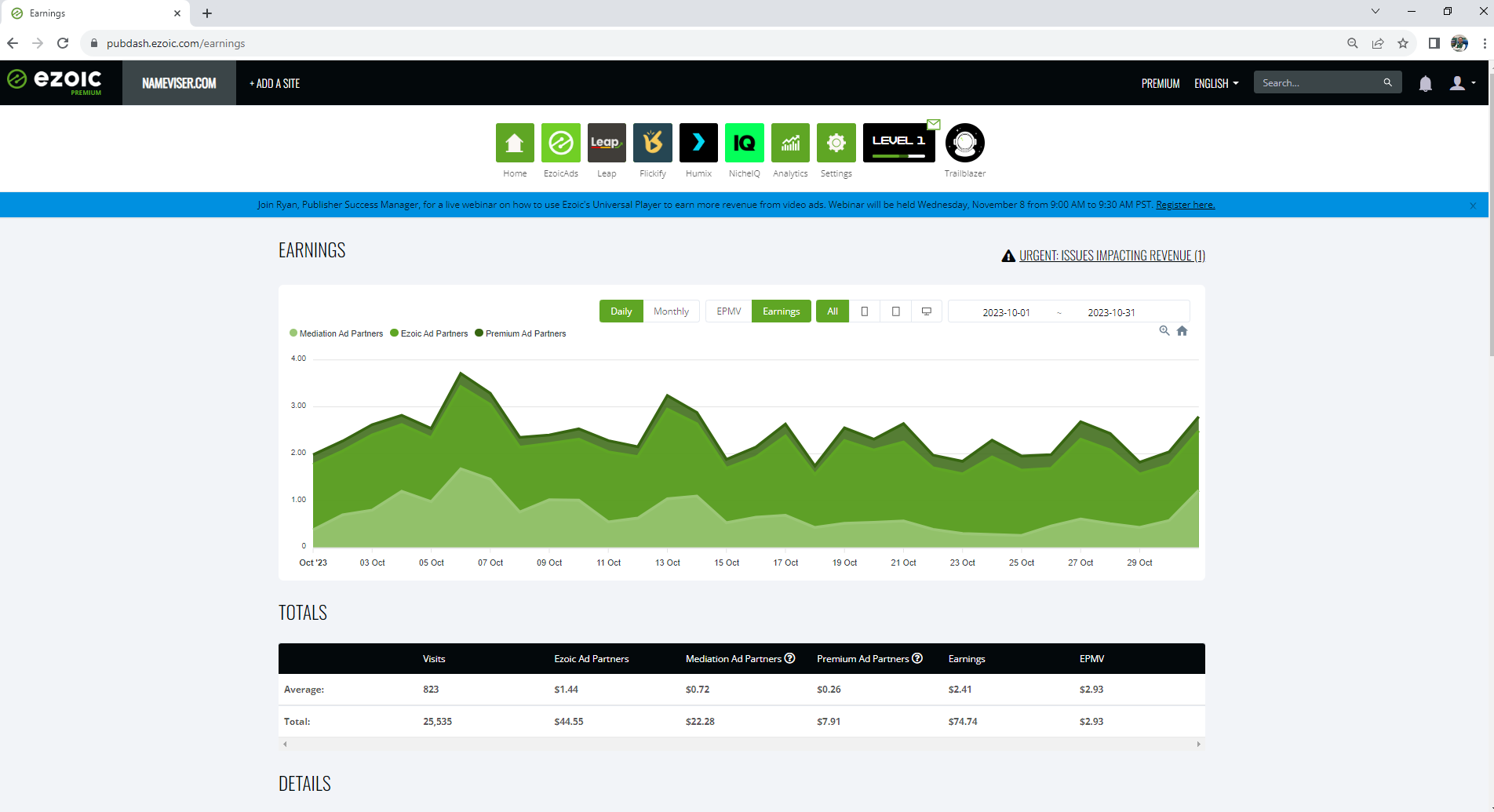Click the browser reload button
The image size is (1494, 812).
pos(63,43)
